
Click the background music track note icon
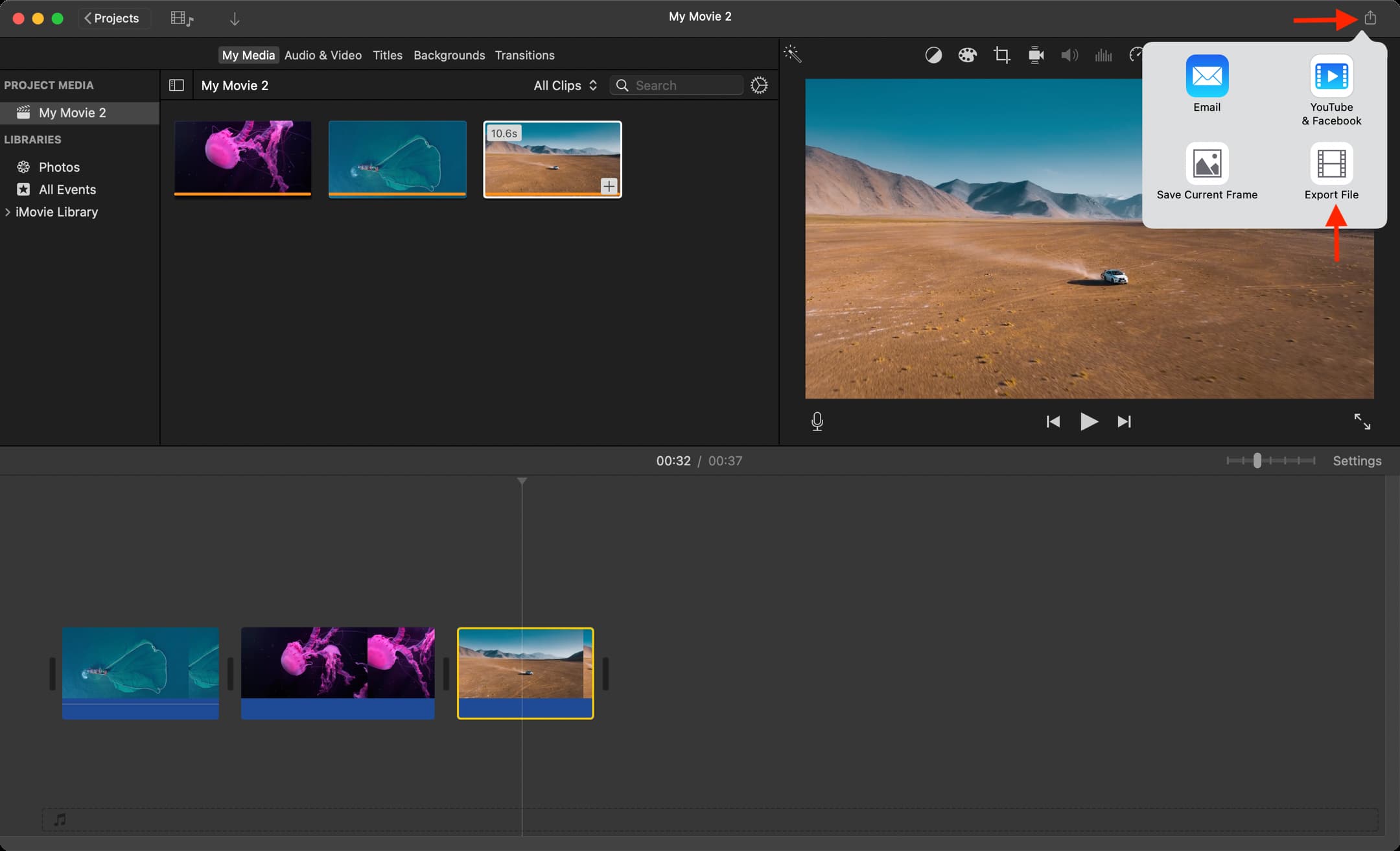pos(60,820)
